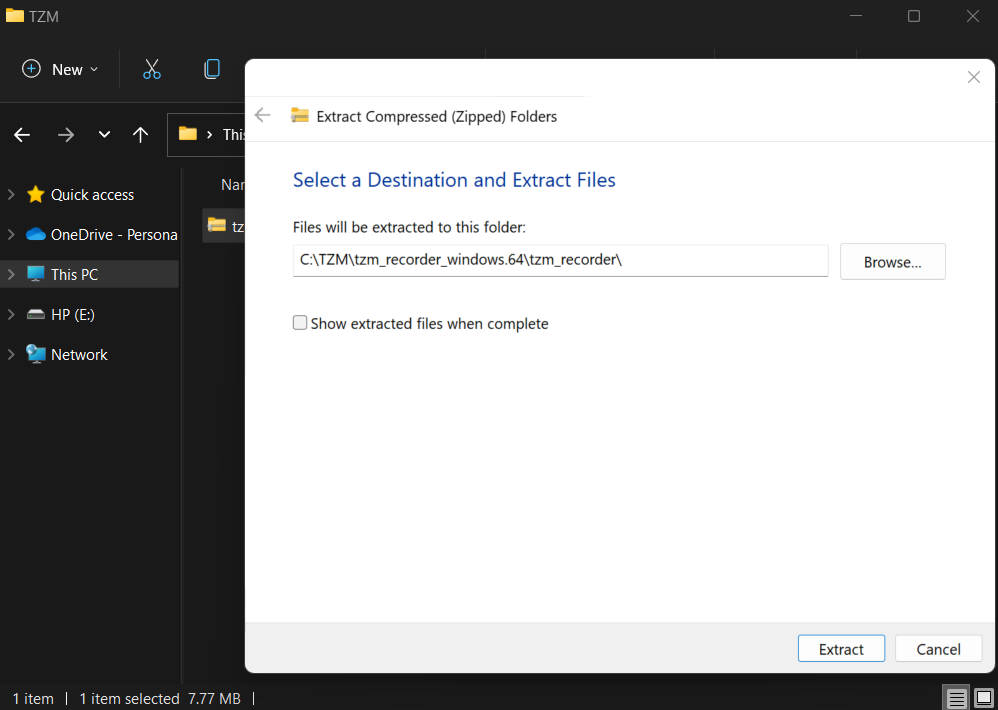Click the Browse... button

[x=892, y=262]
